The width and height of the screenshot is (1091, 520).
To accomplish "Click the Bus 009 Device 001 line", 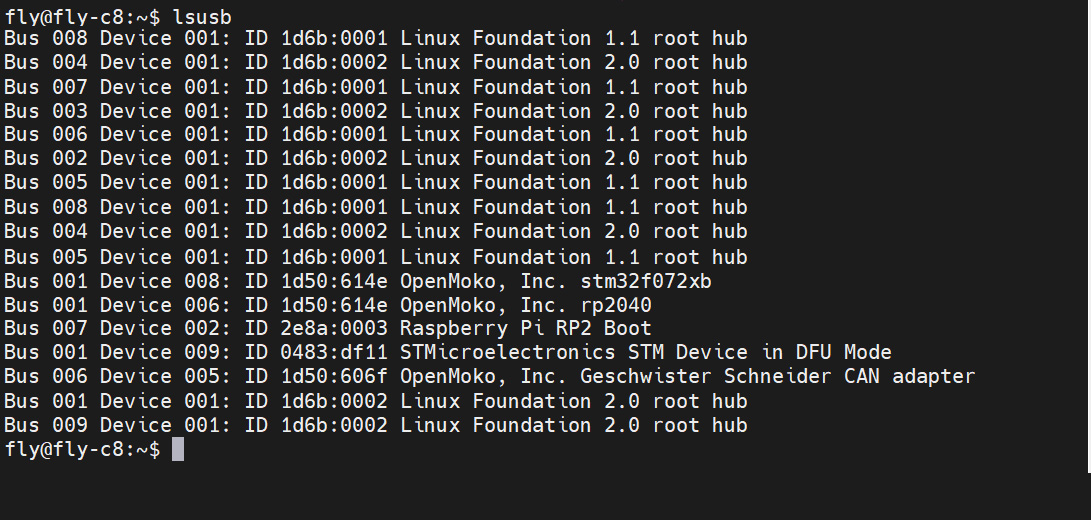I will click(x=375, y=425).
